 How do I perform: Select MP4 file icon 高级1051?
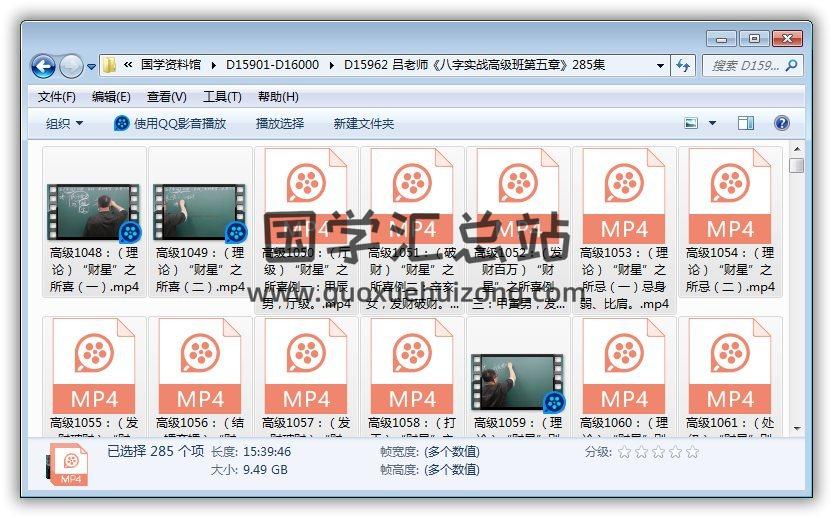[412, 196]
